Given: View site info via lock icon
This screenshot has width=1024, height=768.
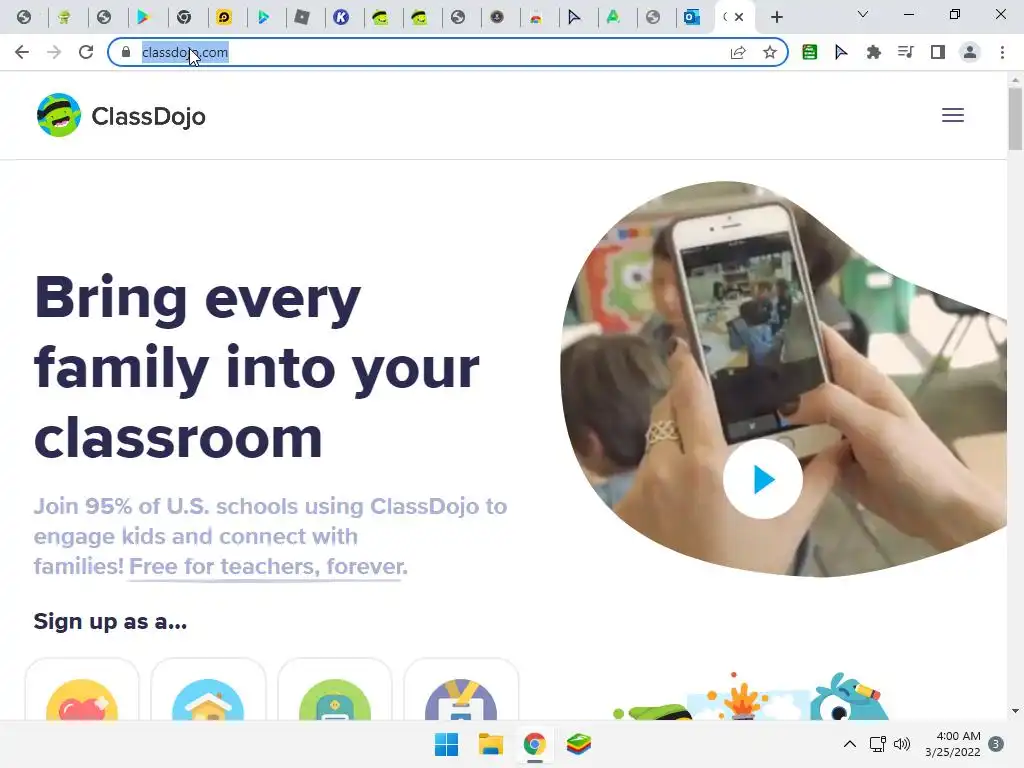Looking at the screenshot, I should (x=126, y=52).
